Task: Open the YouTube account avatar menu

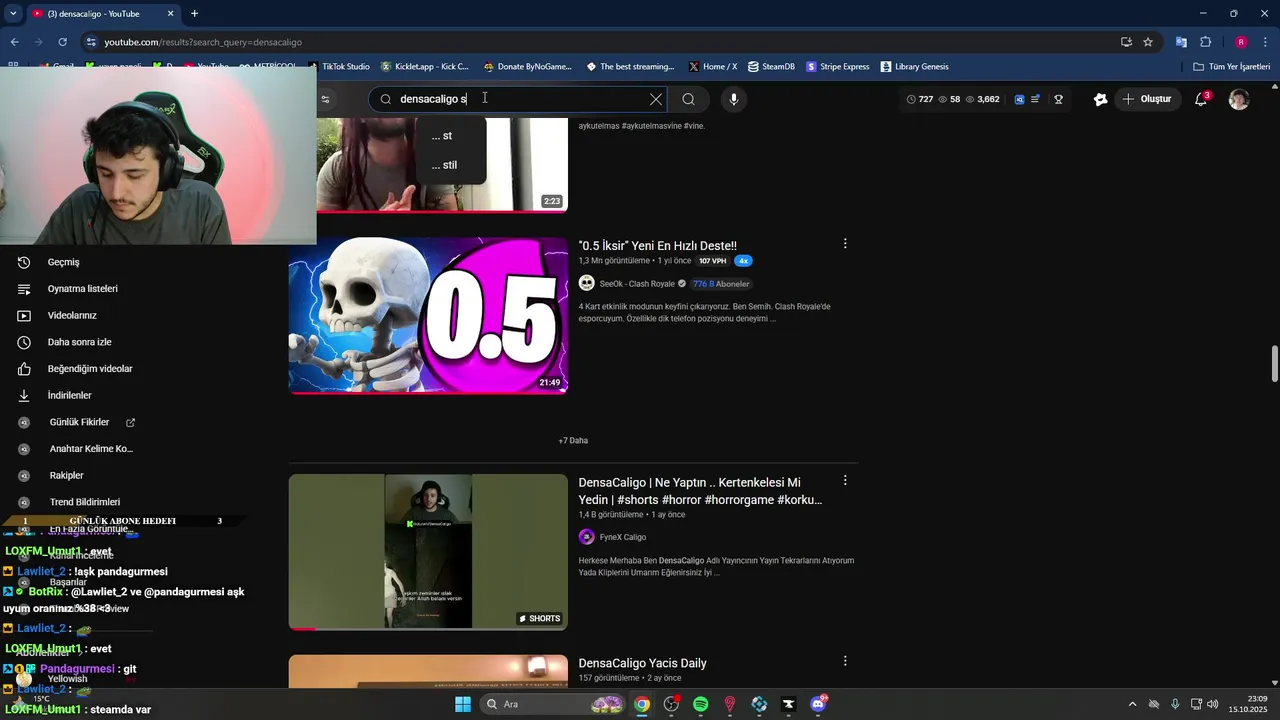Action: (x=1239, y=99)
